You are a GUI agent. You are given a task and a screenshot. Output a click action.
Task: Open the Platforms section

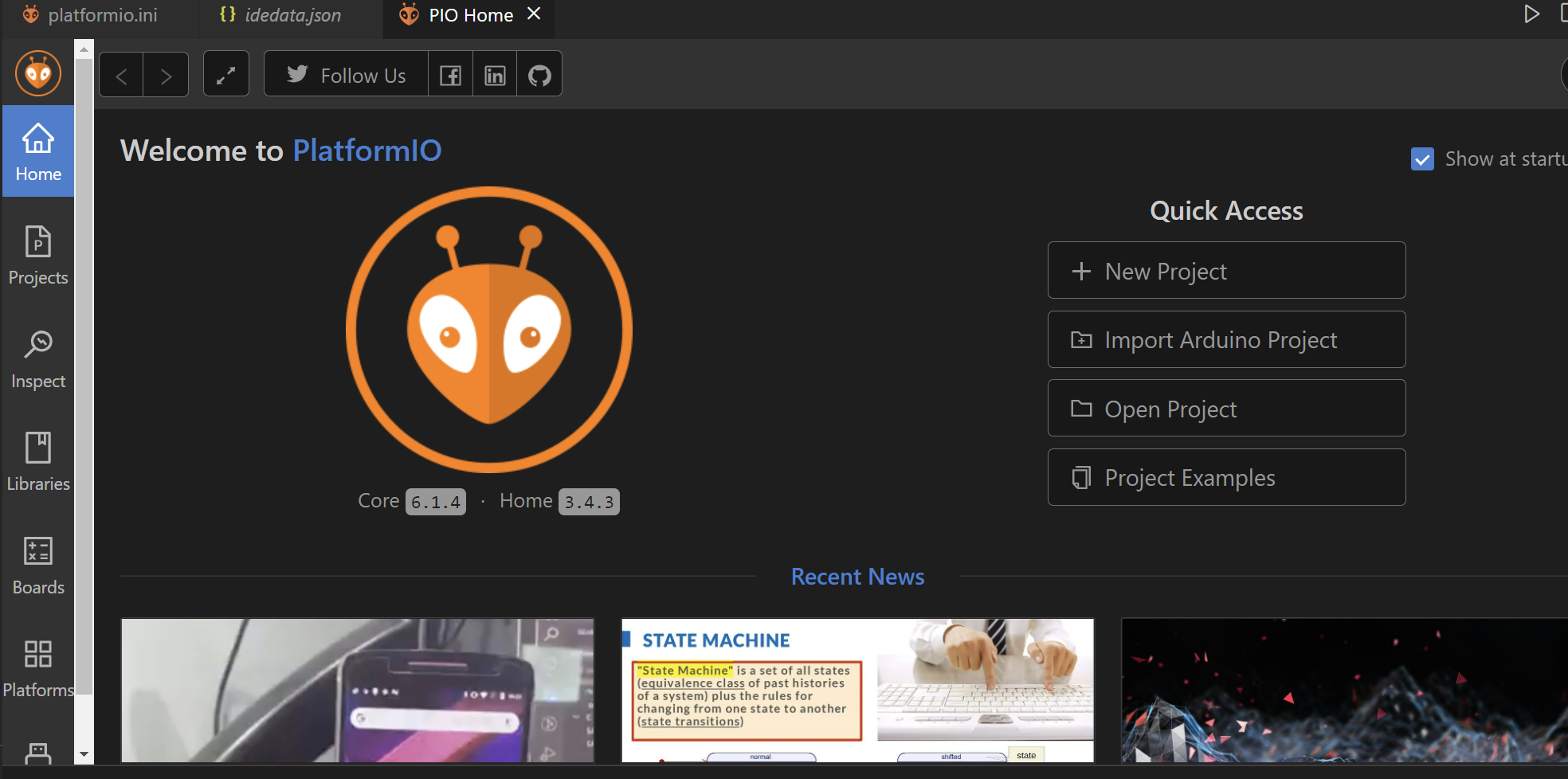37,667
